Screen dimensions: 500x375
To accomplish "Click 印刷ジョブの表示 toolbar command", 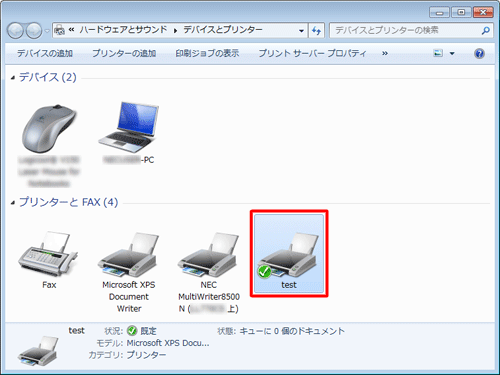I will pos(207,53).
